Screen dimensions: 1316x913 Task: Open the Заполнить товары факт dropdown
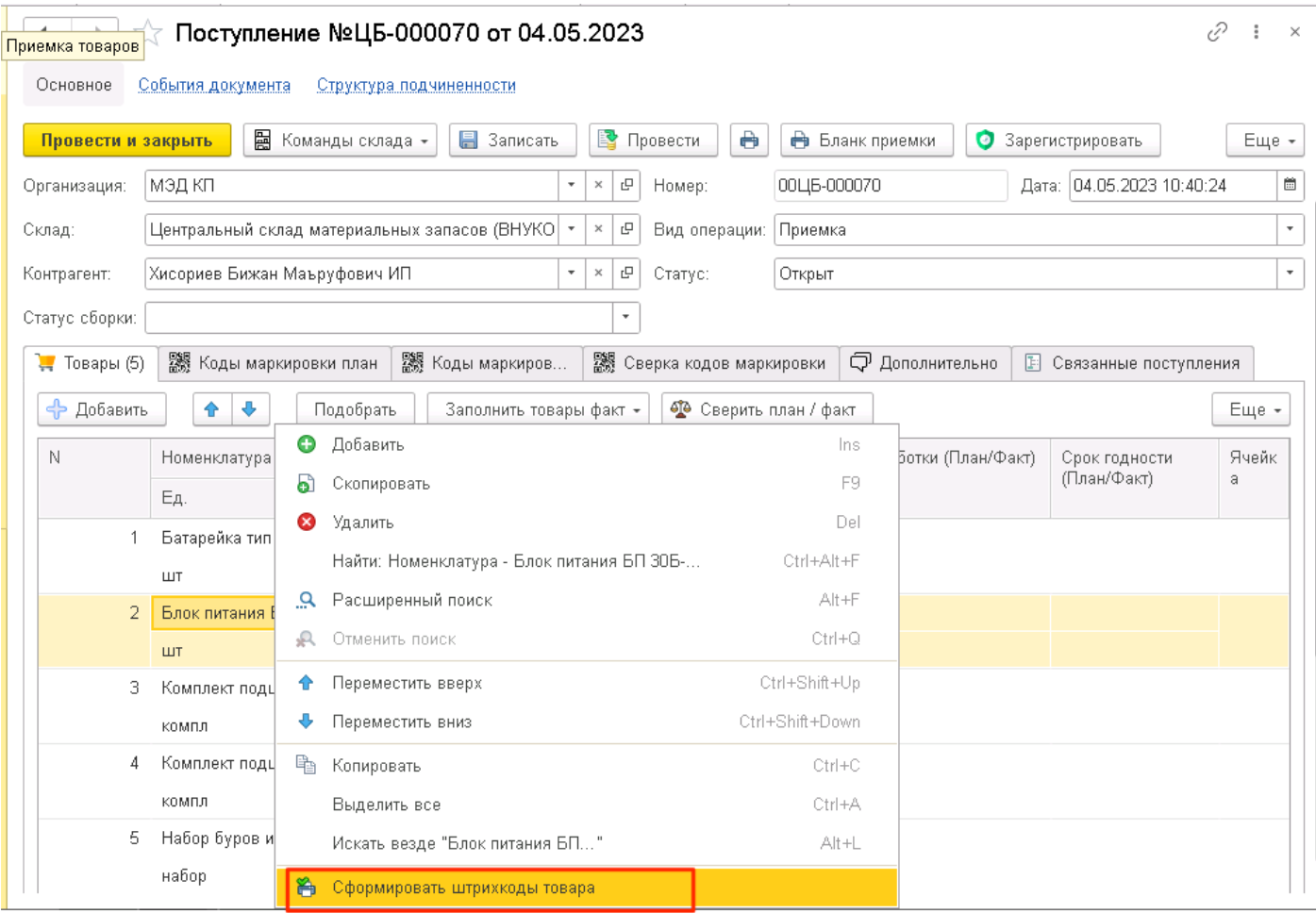[x=539, y=409]
